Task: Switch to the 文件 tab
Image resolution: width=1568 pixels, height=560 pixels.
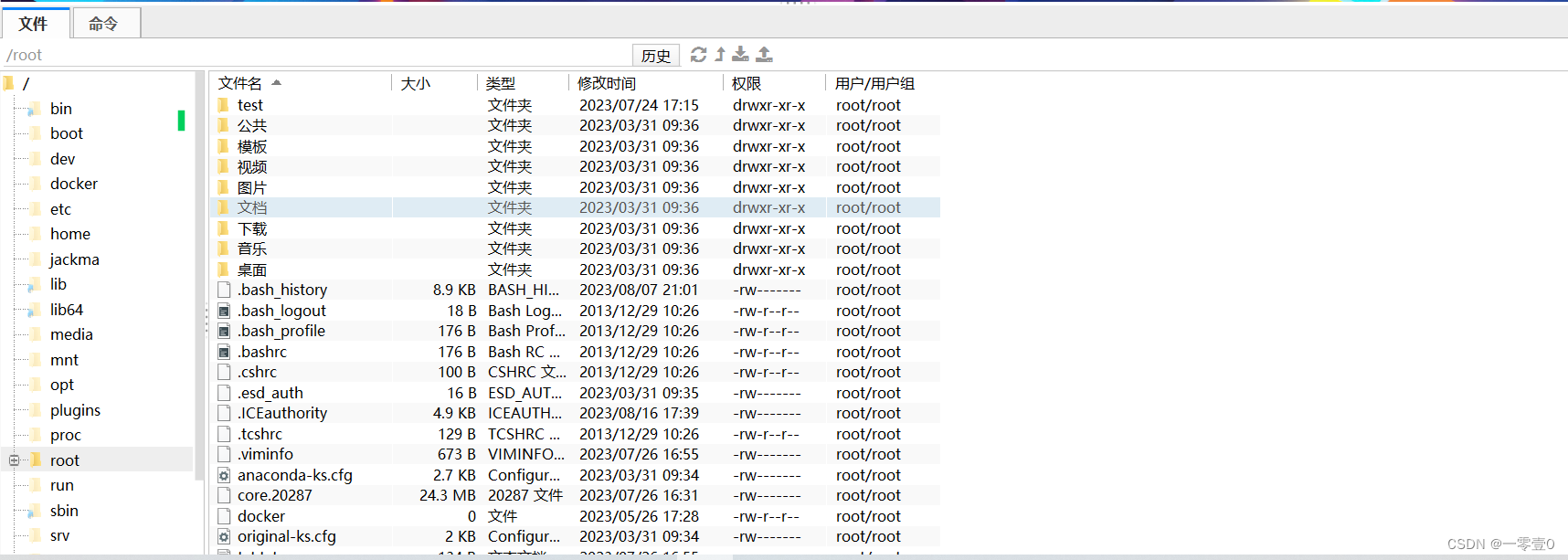Action: tap(34, 24)
